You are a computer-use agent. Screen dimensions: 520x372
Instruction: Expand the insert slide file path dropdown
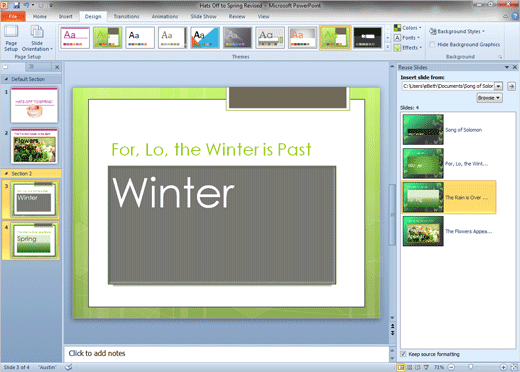[498, 86]
